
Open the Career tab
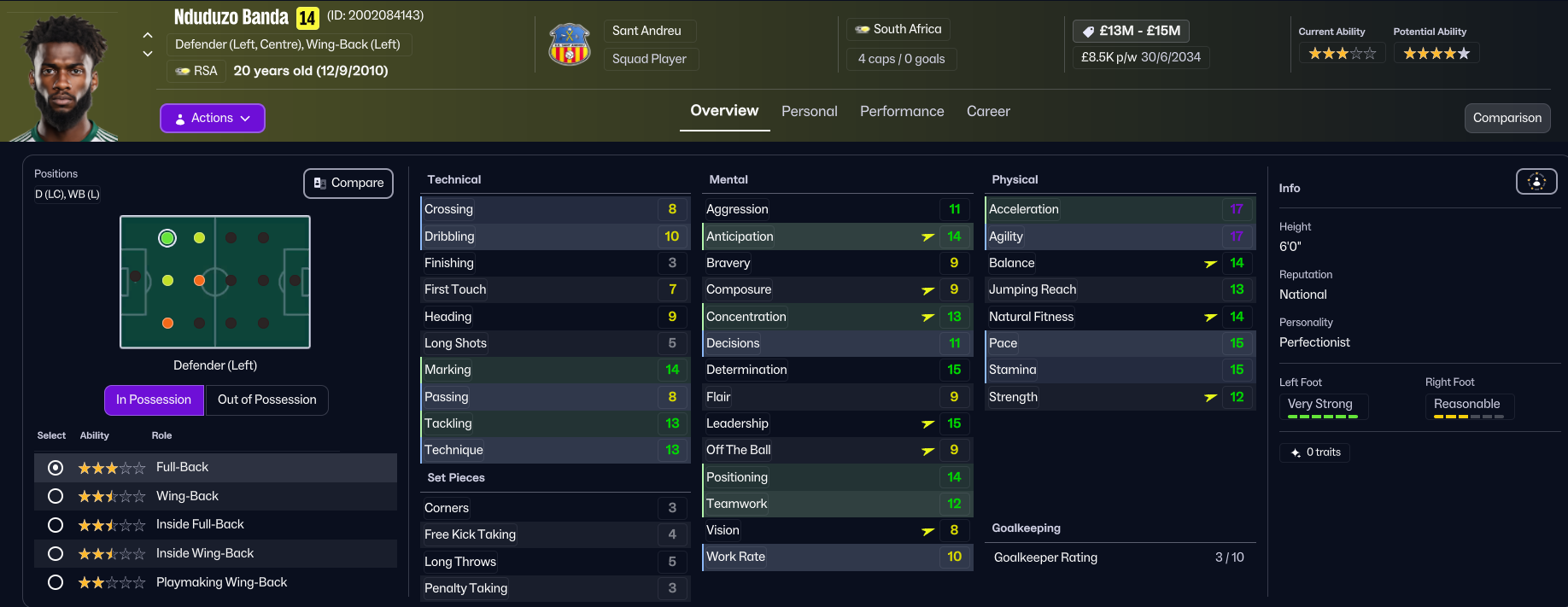click(x=988, y=112)
